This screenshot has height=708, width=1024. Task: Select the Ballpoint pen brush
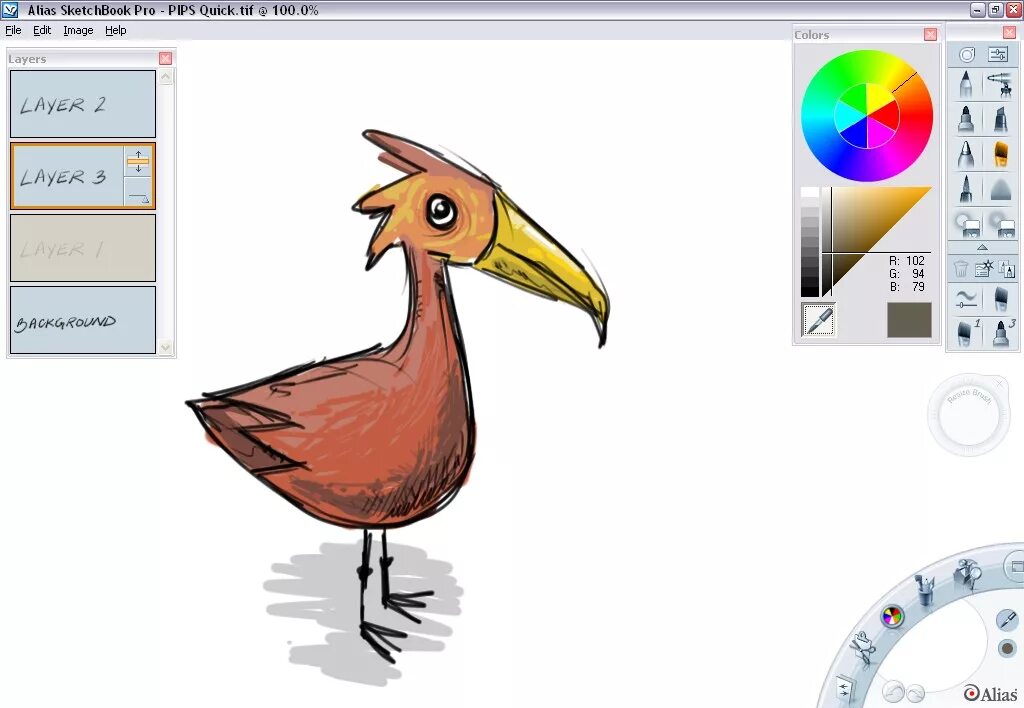(x=966, y=155)
